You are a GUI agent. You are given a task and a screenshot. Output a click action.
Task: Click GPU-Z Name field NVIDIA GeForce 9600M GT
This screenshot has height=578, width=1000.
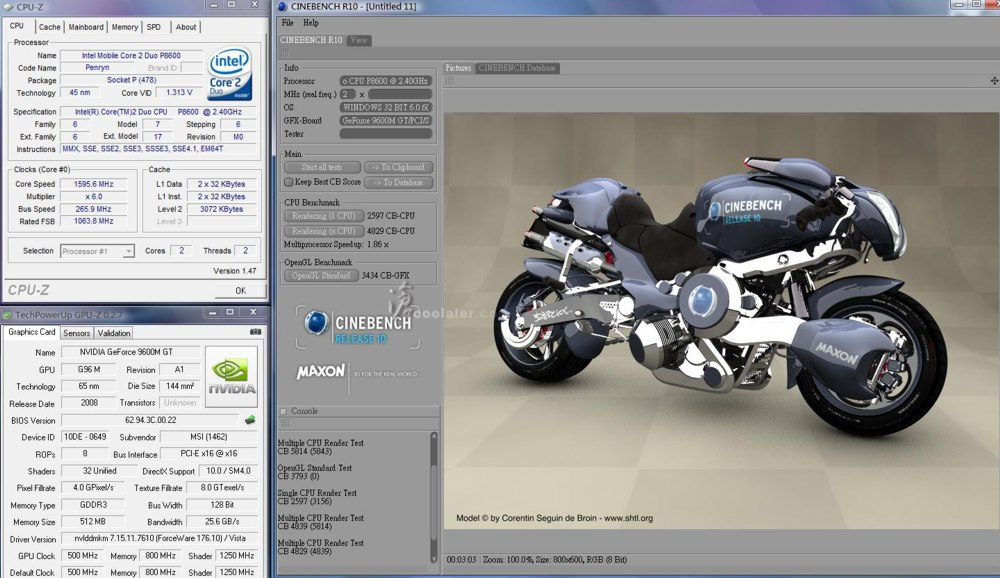(130, 352)
